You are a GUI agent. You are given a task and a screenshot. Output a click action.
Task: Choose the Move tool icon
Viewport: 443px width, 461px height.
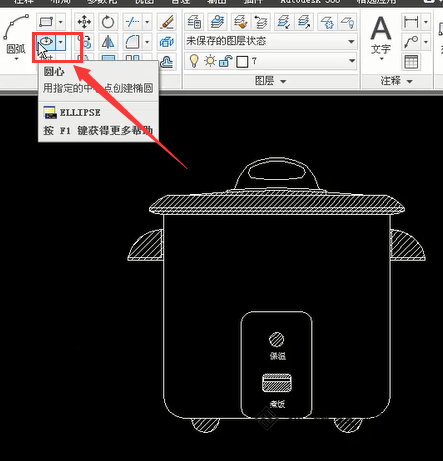[84, 22]
